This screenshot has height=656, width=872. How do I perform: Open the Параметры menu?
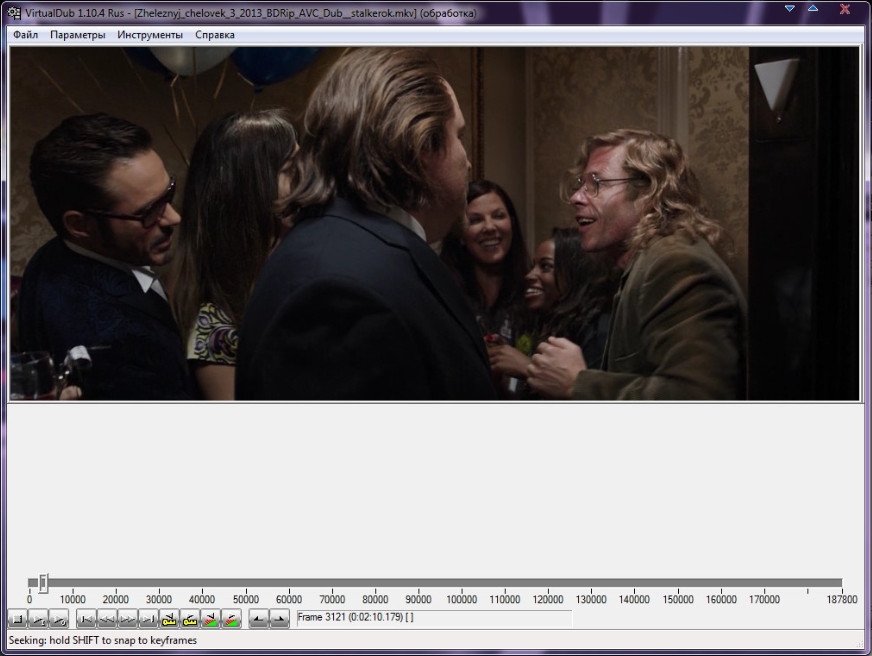[77, 35]
